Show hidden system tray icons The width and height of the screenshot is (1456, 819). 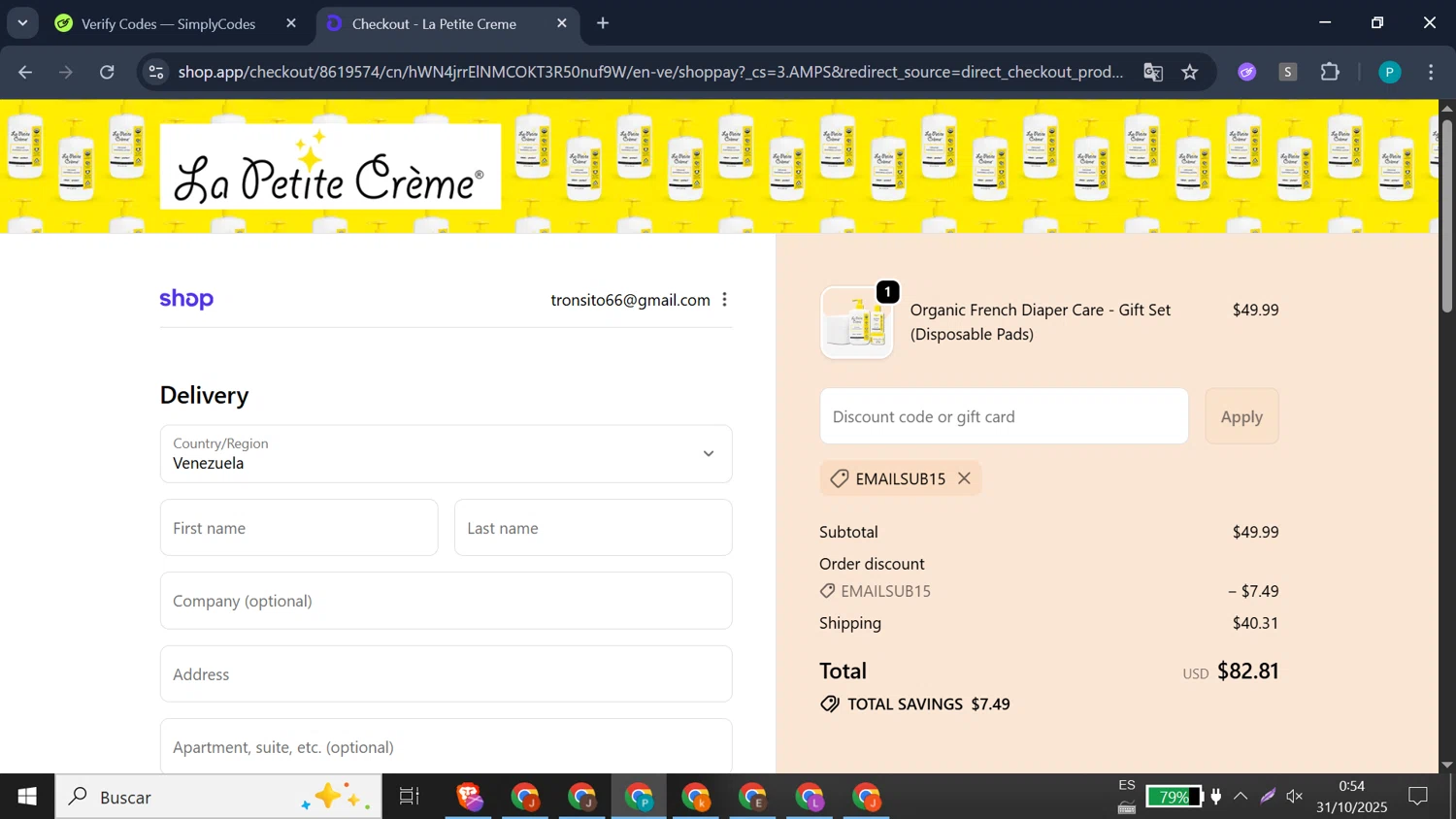click(x=1241, y=797)
